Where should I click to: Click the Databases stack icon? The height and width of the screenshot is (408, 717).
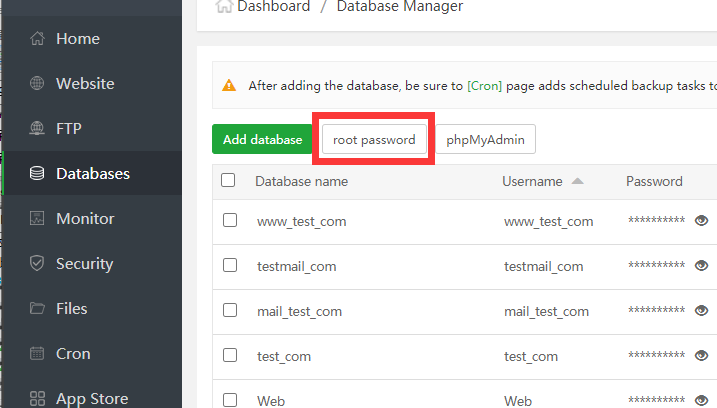click(37, 174)
